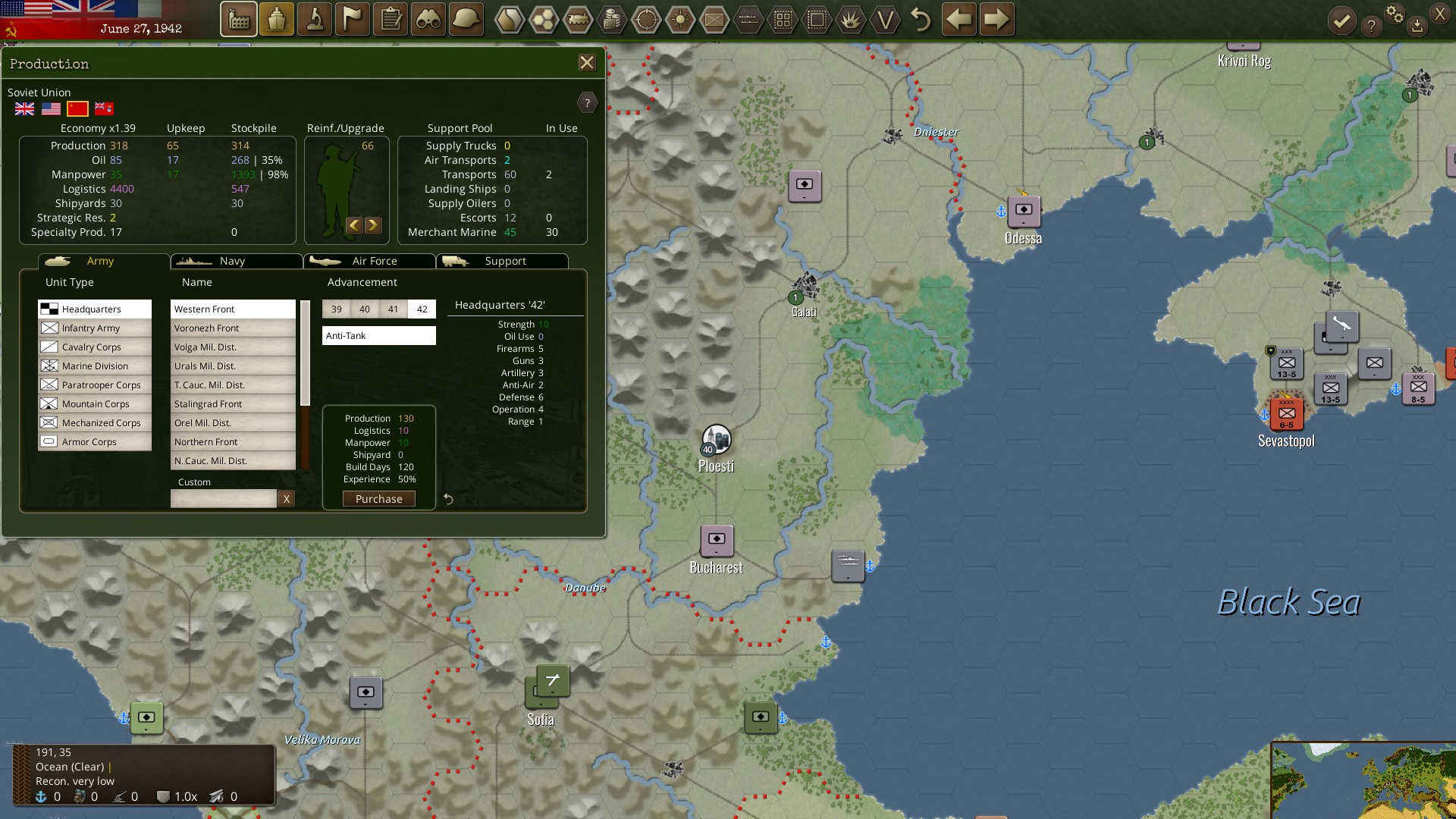Toggle the hex grid overlay hexagon
Image resolution: width=1456 pixels, height=819 pixels.
(544, 20)
